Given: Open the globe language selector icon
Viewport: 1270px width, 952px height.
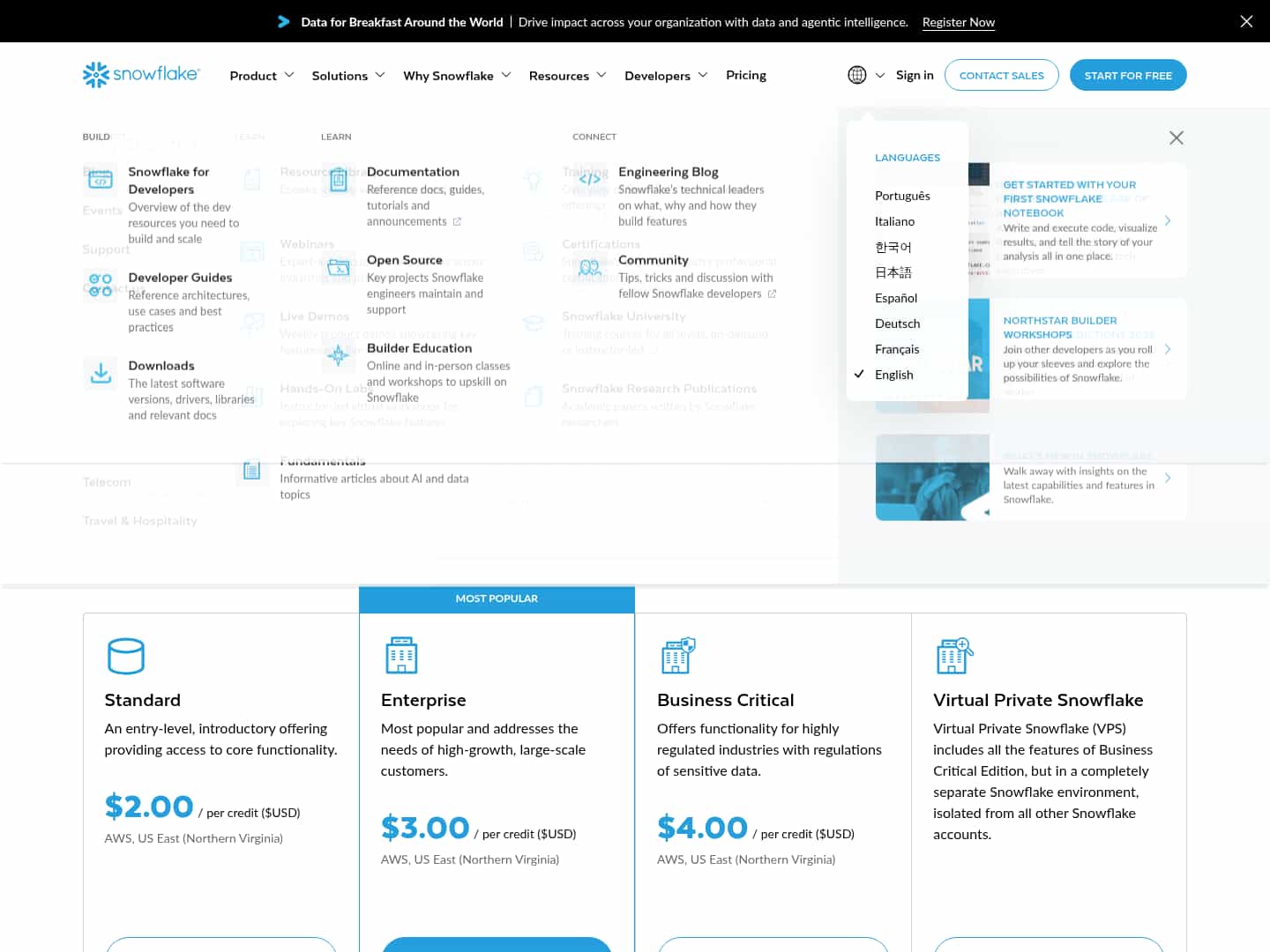Looking at the screenshot, I should pyautogui.click(x=856, y=75).
